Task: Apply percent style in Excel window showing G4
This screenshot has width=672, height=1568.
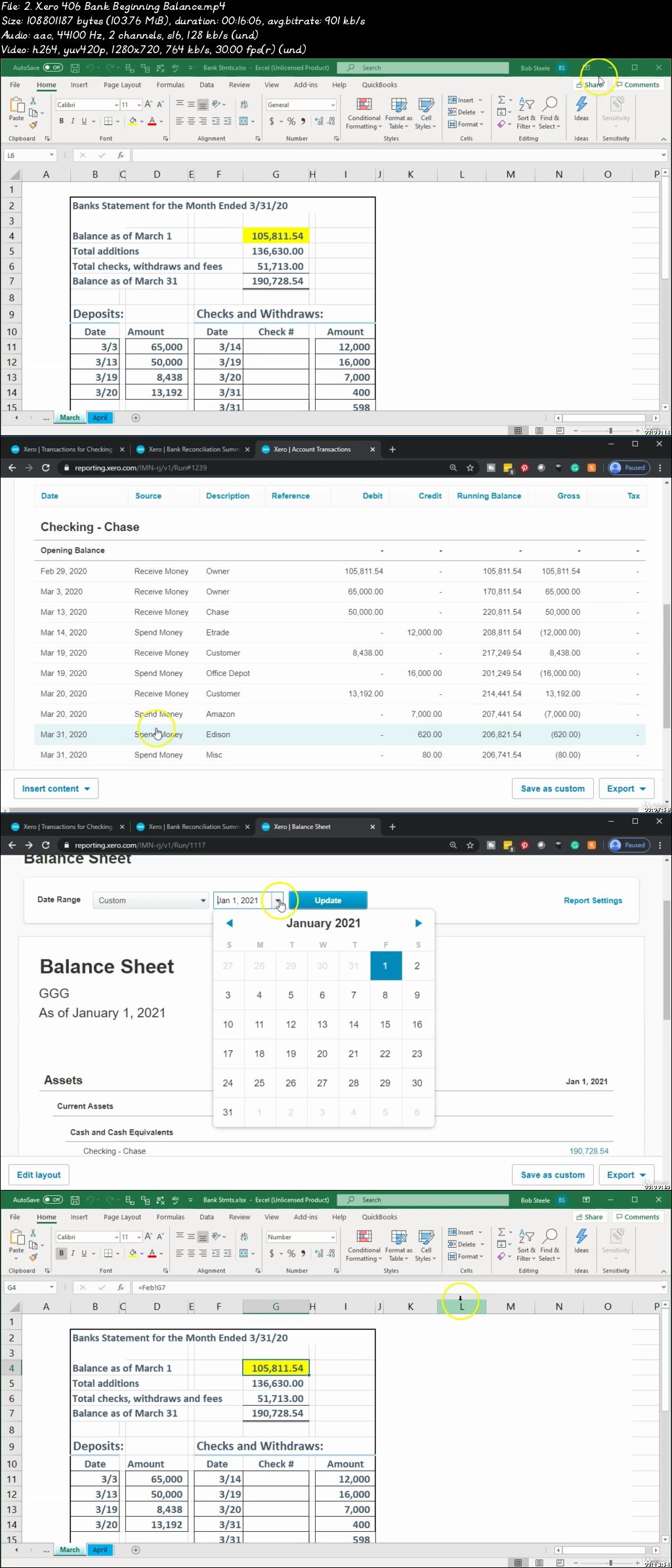Action: tap(291, 1253)
